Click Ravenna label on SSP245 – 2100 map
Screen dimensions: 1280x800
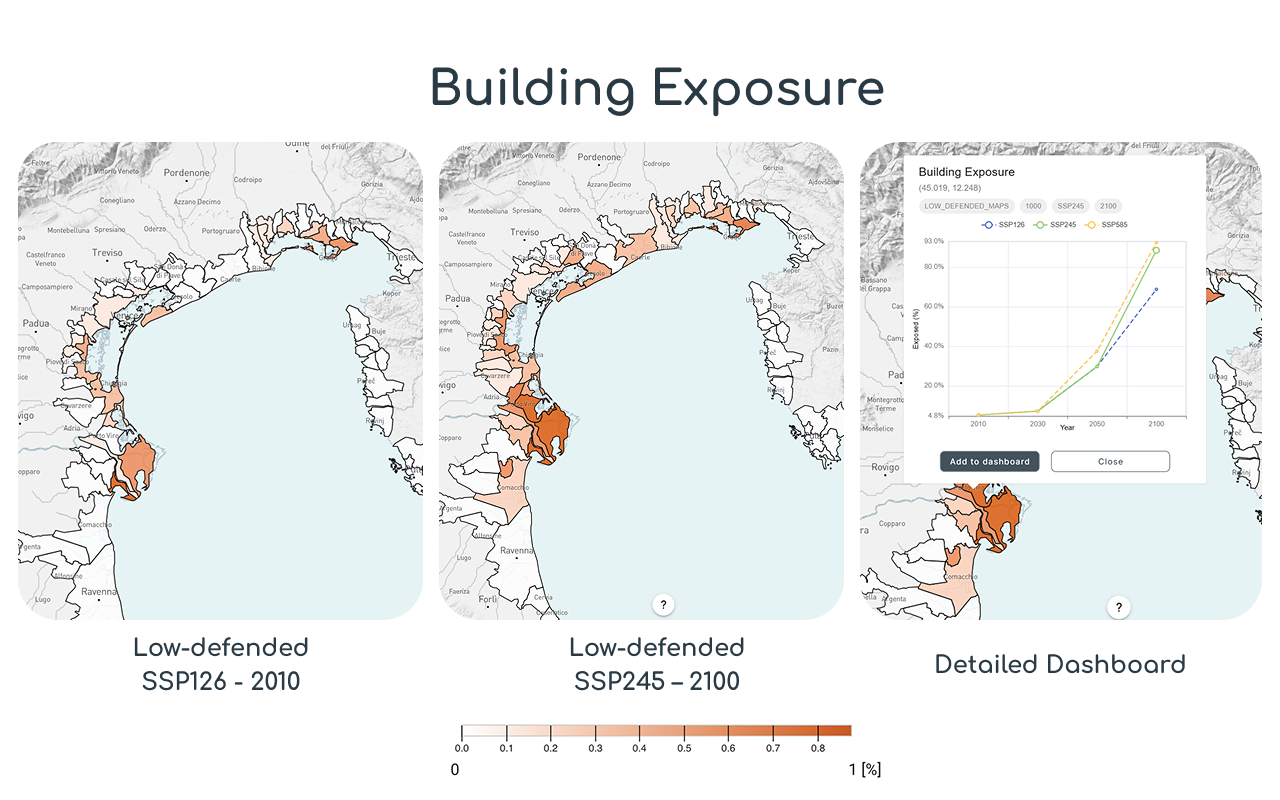point(518,550)
